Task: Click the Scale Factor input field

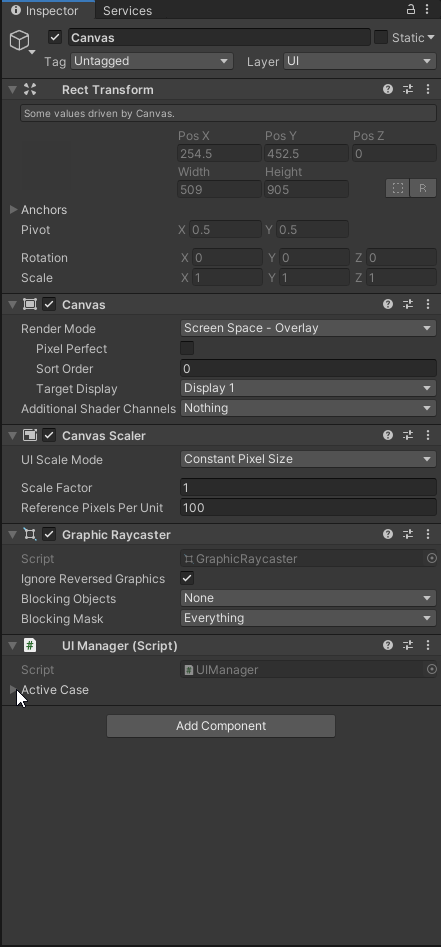Action: click(x=308, y=487)
